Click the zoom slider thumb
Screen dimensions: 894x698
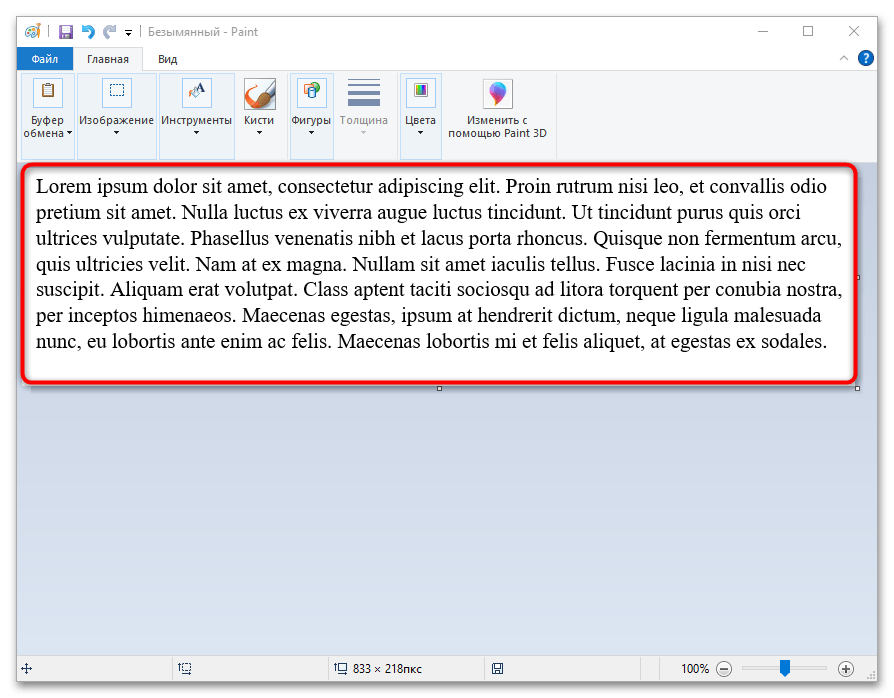click(785, 668)
